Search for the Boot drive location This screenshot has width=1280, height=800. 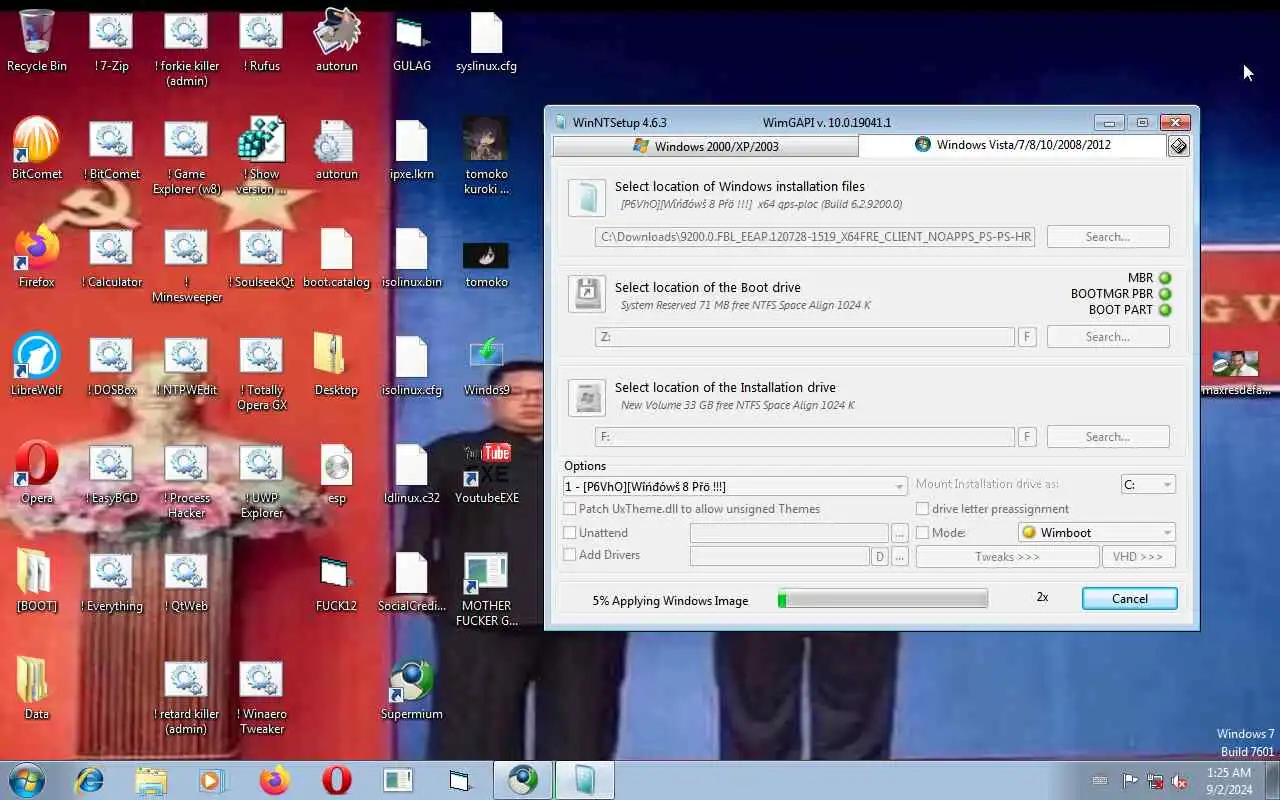1108,337
